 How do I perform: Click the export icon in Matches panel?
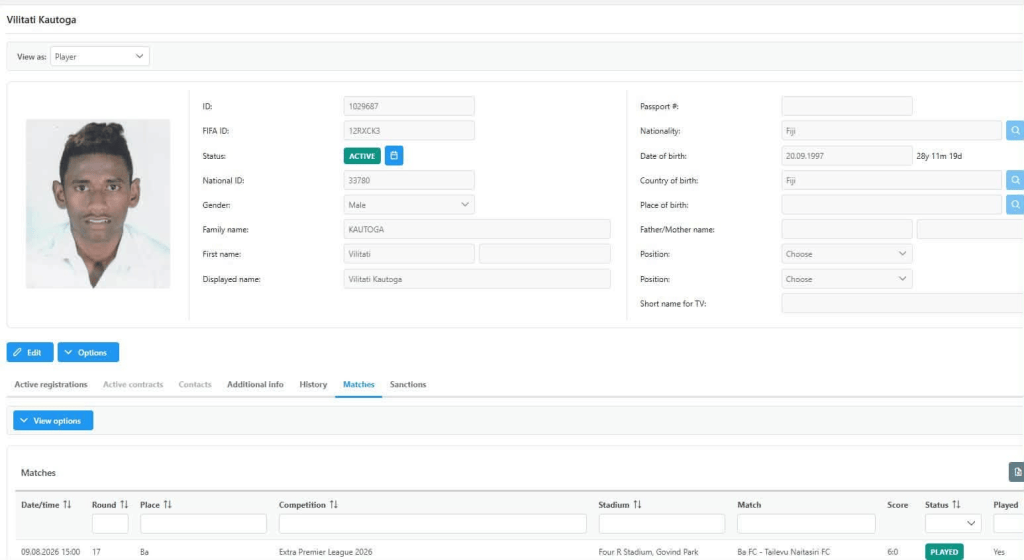click(x=1017, y=472)
